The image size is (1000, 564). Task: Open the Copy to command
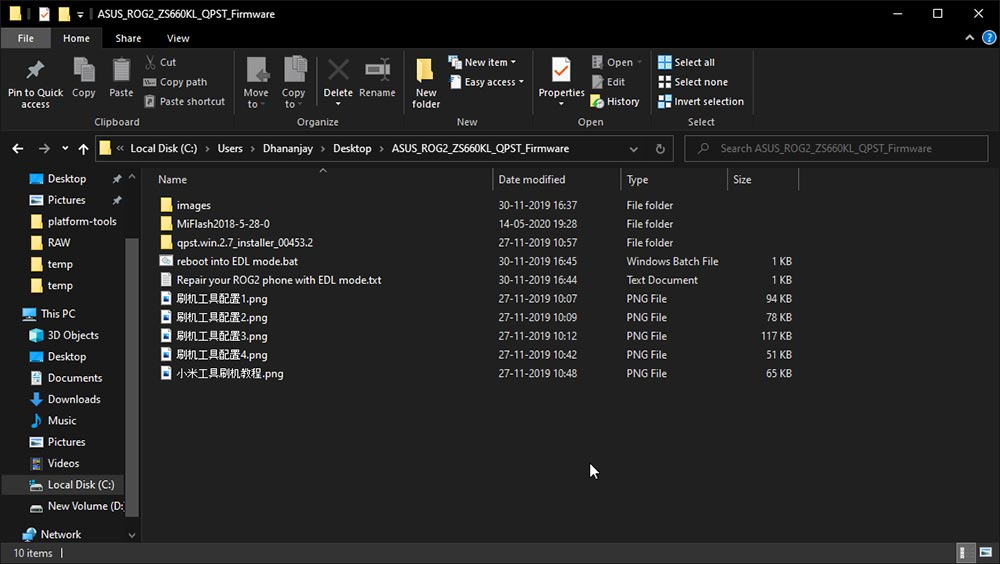294,83
